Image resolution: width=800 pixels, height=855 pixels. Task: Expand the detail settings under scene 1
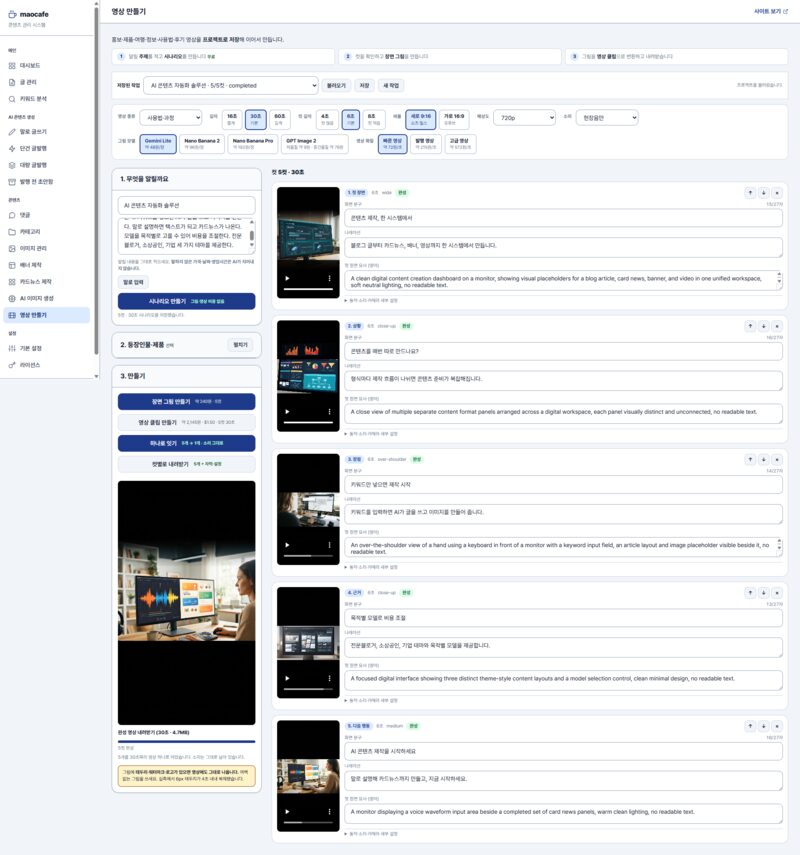pyautogui.click(x=371, y=300)
